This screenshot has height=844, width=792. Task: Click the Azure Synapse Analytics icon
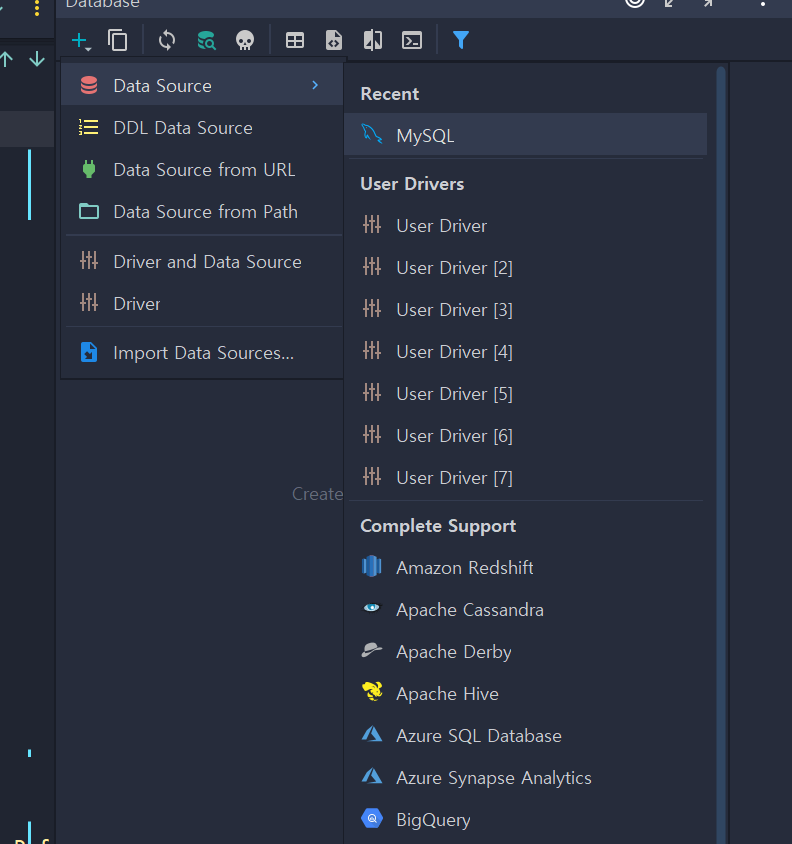click(372, 776)
